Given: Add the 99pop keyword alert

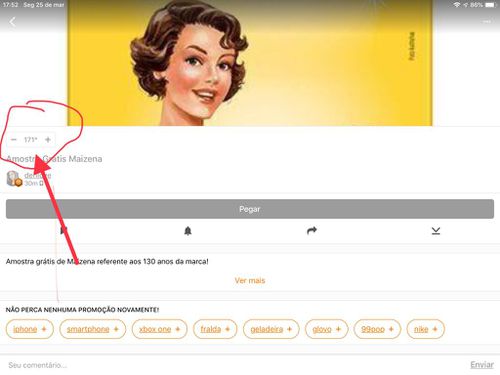Looking at the screenshot, I should click(377, 329).
